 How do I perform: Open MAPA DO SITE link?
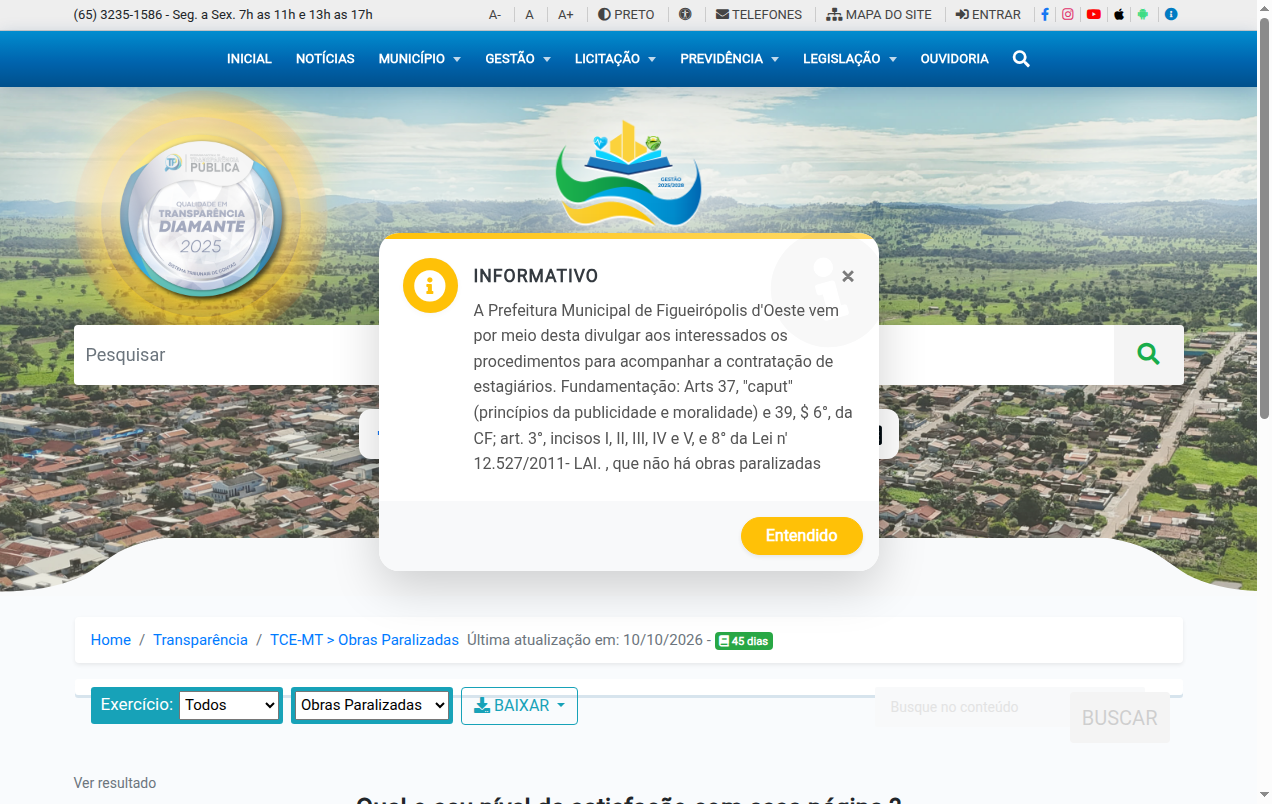(x=879, y=15)
